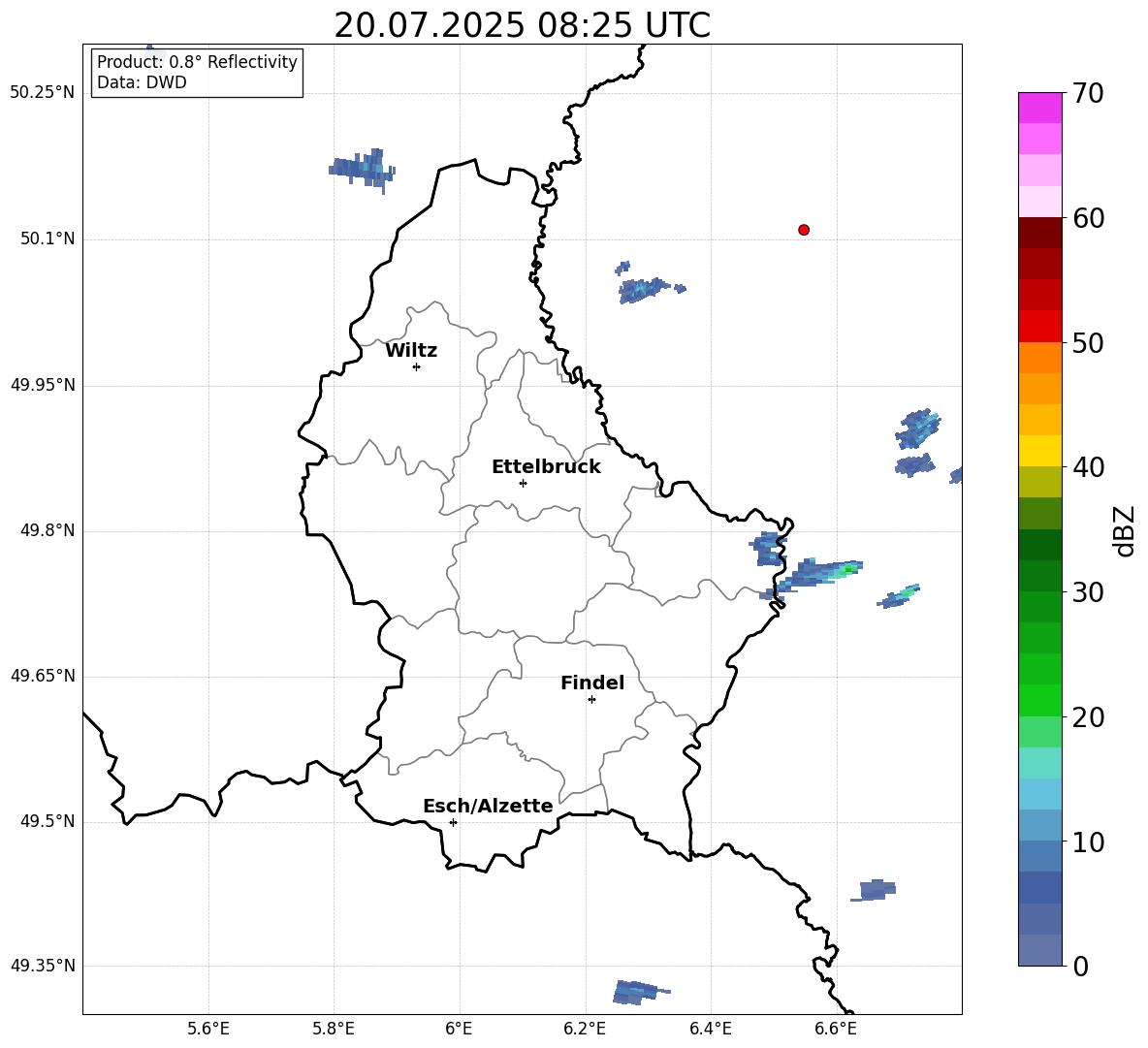
Task: Click the 50.1°N latitude label
Action: (x=47, y=239)
